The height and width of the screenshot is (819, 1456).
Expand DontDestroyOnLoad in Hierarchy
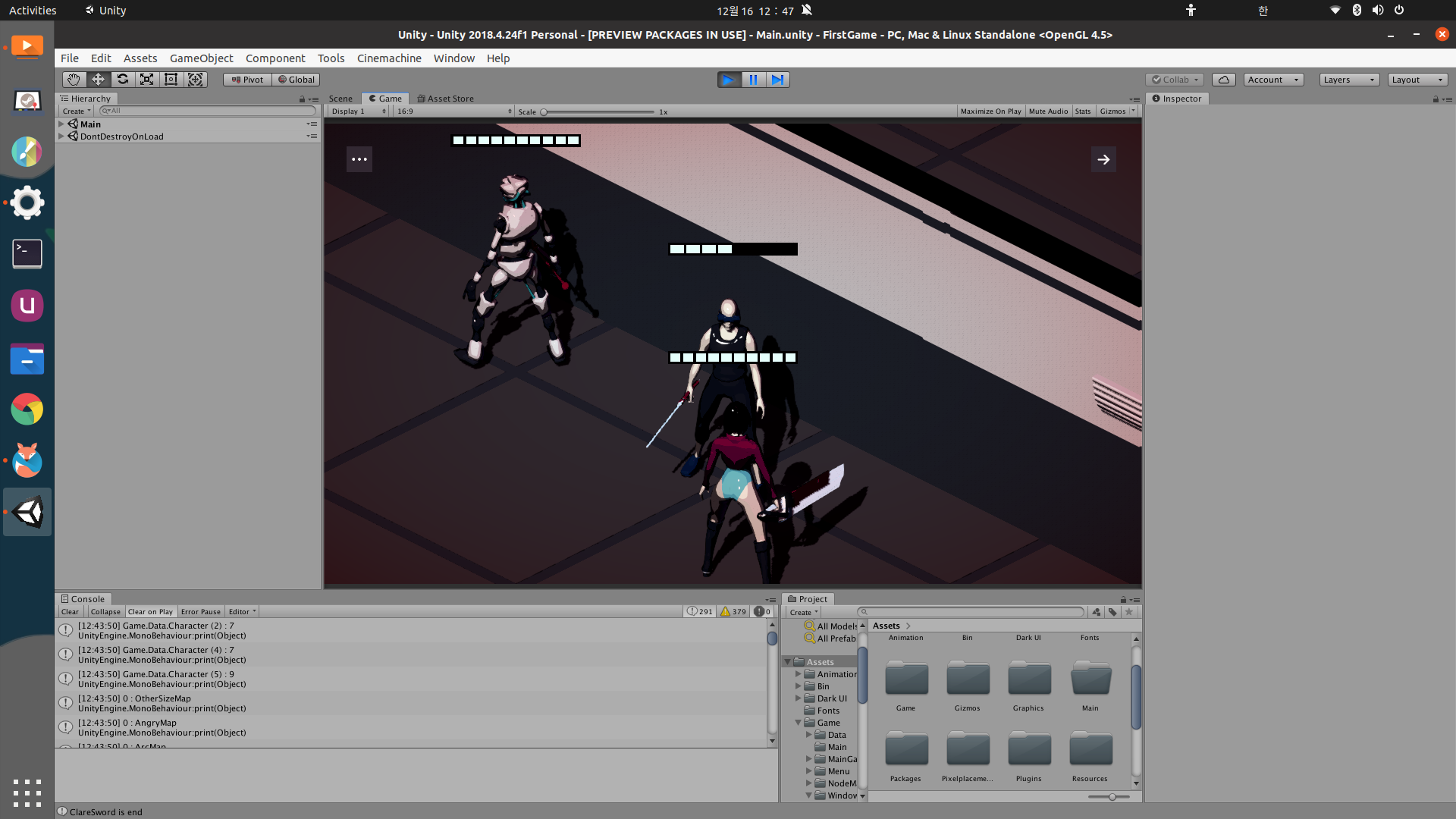click(x=61, y=136)
